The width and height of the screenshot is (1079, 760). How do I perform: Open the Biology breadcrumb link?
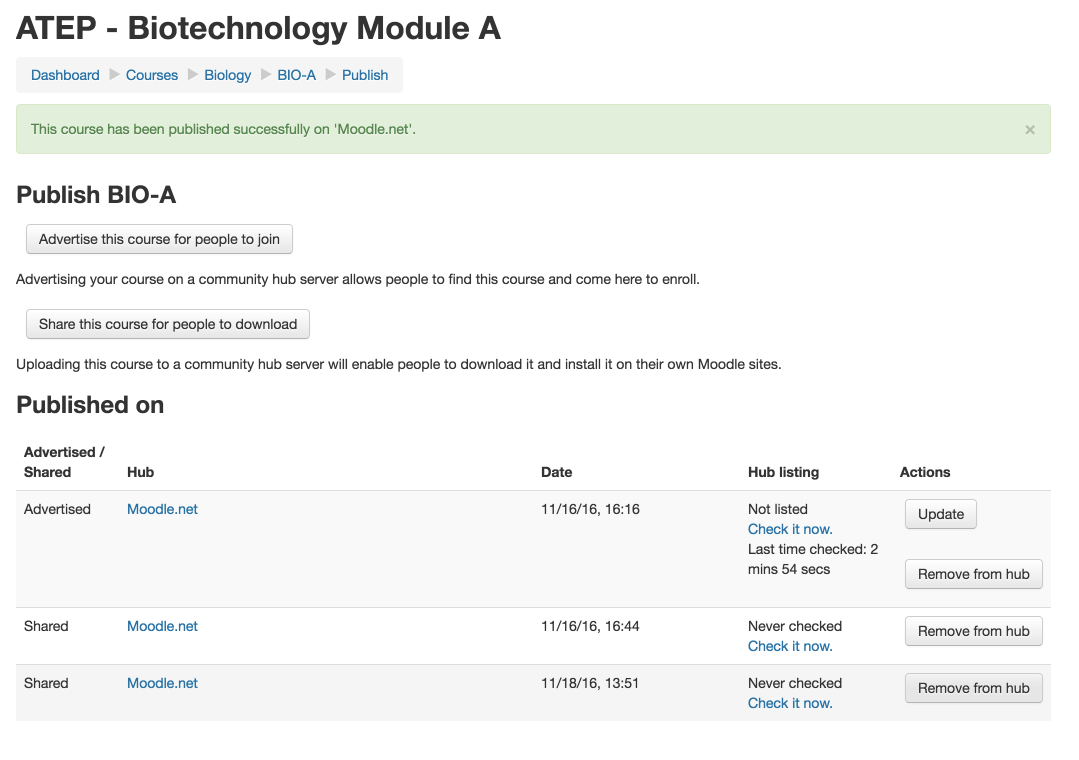pyautogui.click(x=228, y=75)
